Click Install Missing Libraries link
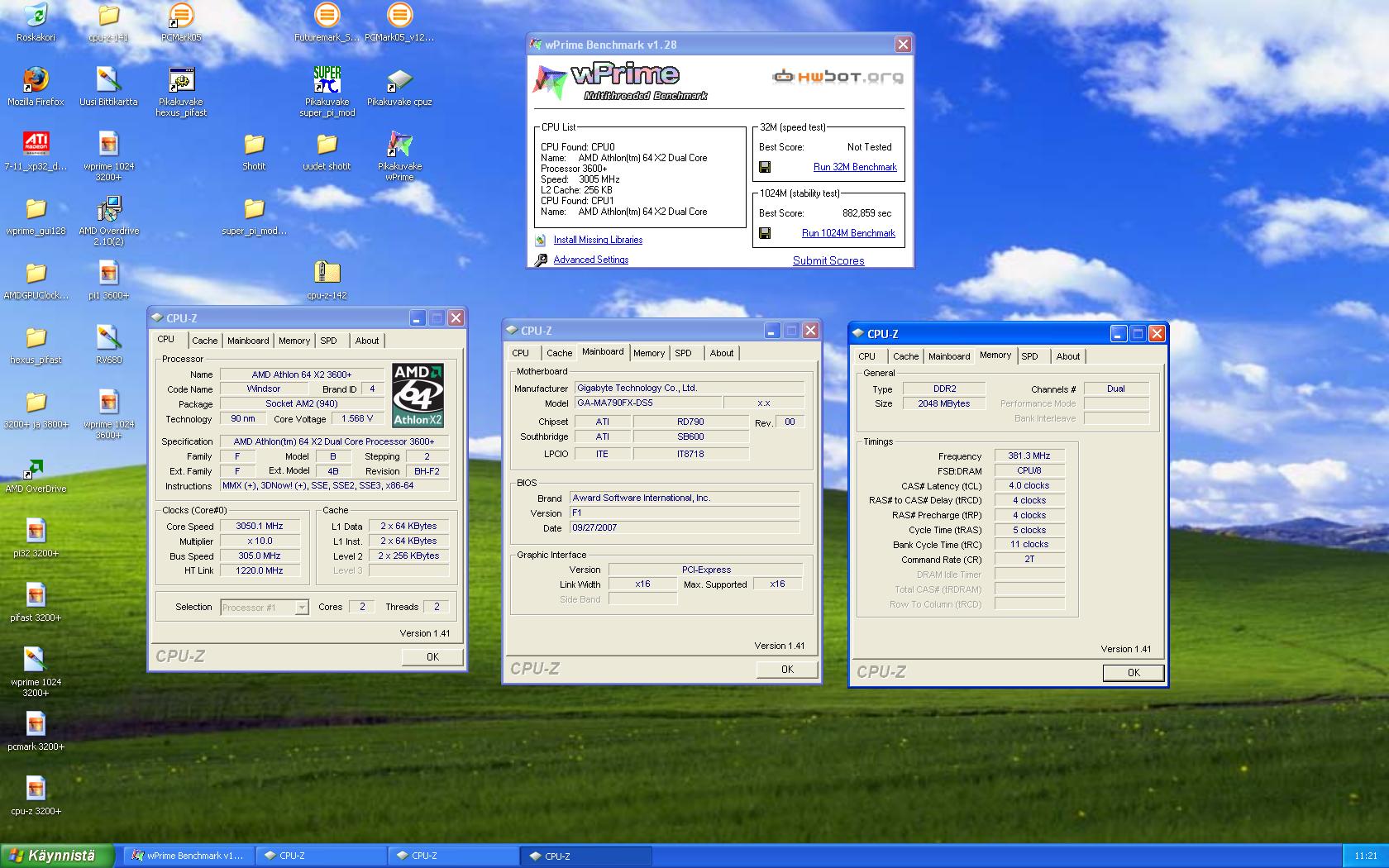Screen dimensions: 1389x868 [x=598, y=240]
